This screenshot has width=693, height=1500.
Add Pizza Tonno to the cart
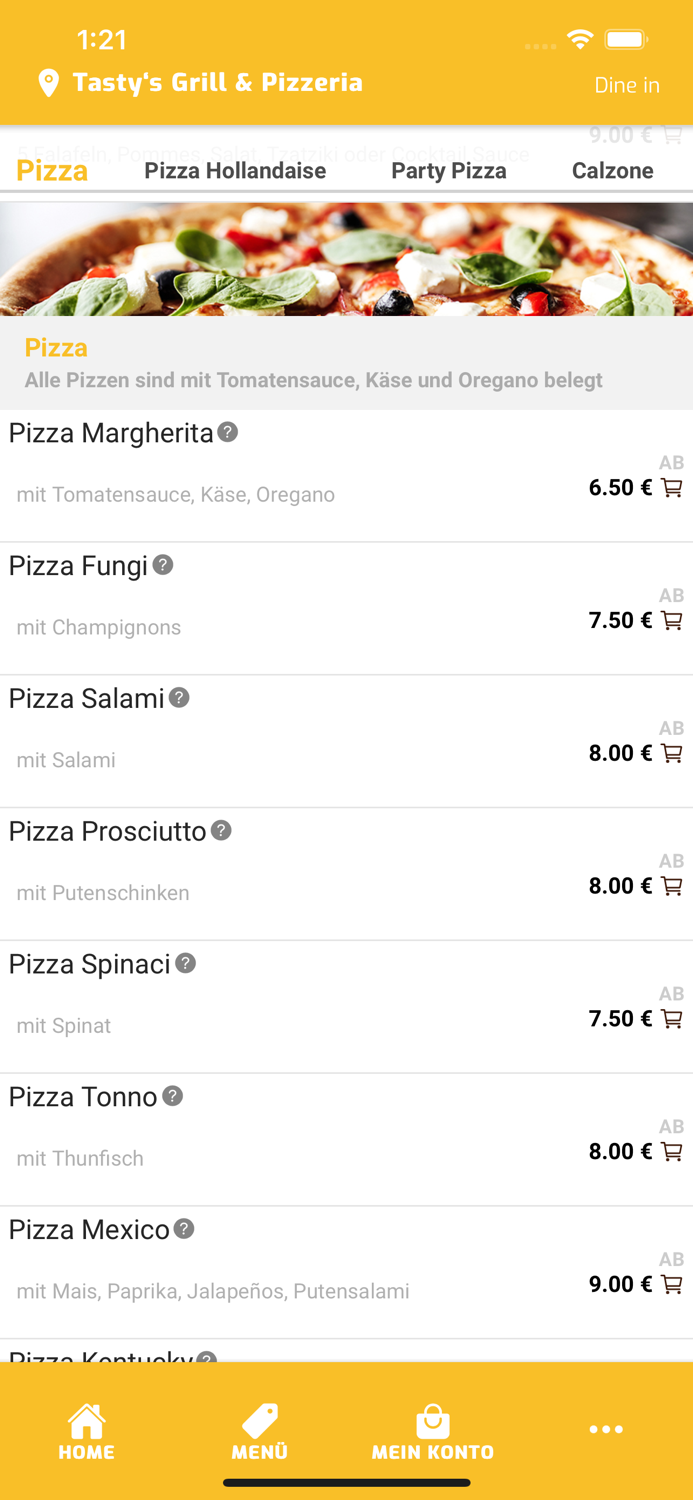point(671,1151)
